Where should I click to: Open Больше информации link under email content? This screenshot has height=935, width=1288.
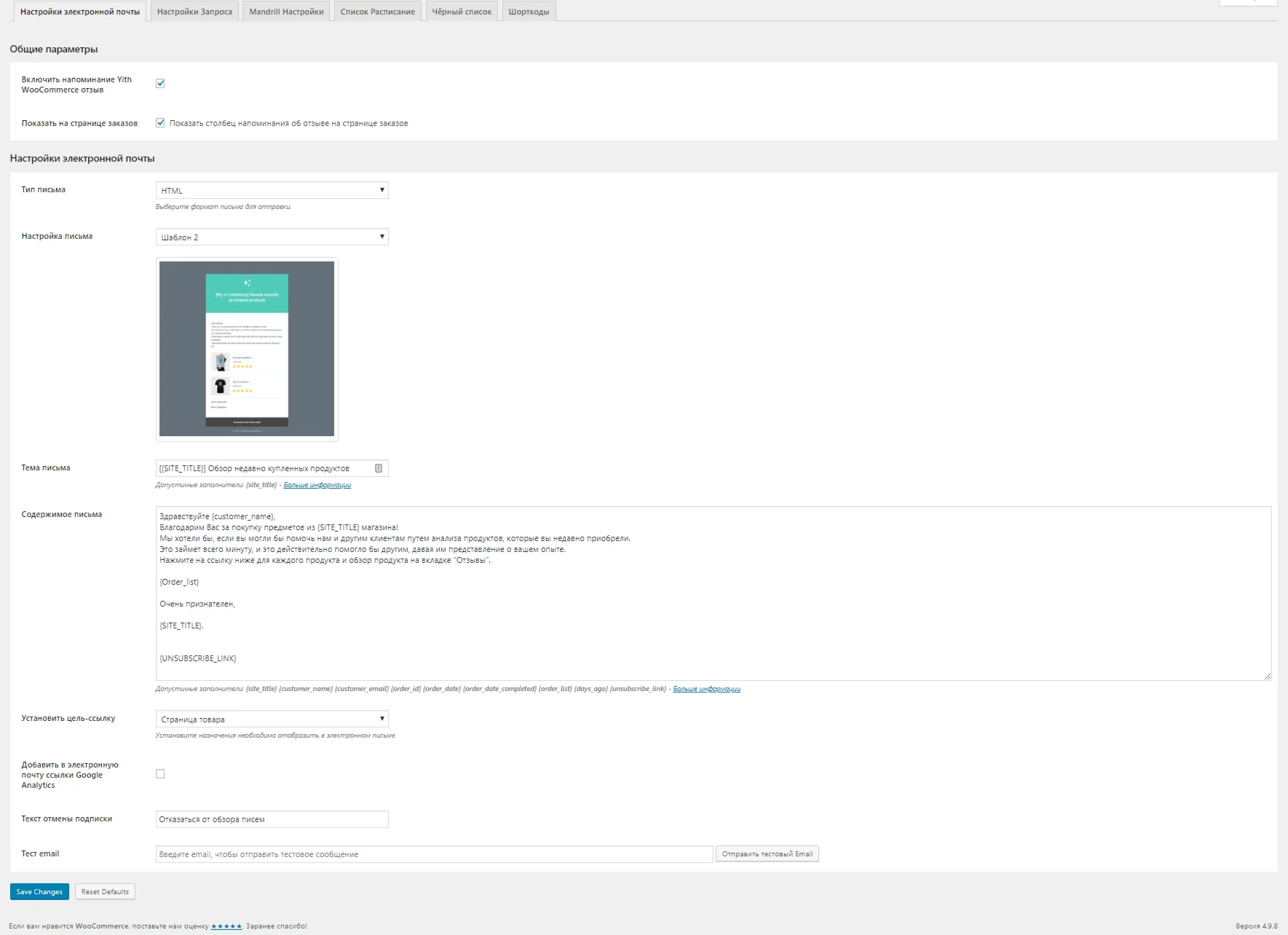click(706, 689)
